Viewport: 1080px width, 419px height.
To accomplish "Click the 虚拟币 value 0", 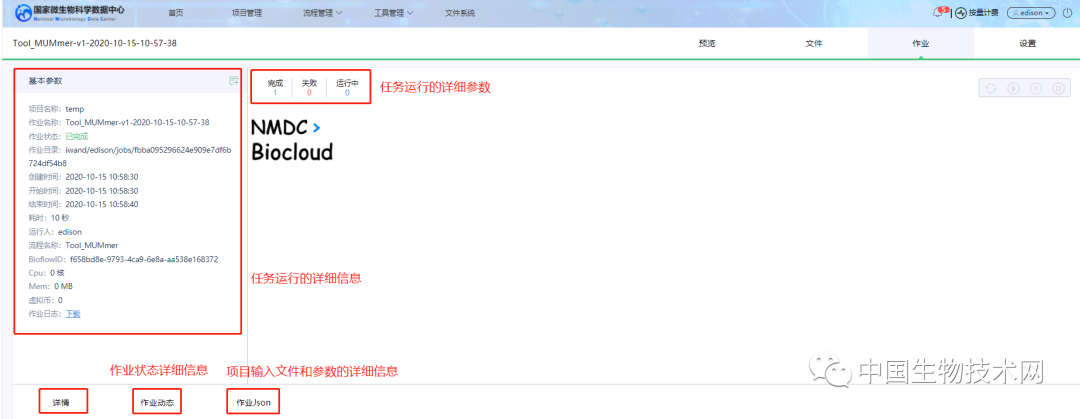I will [x=60, y=300].
